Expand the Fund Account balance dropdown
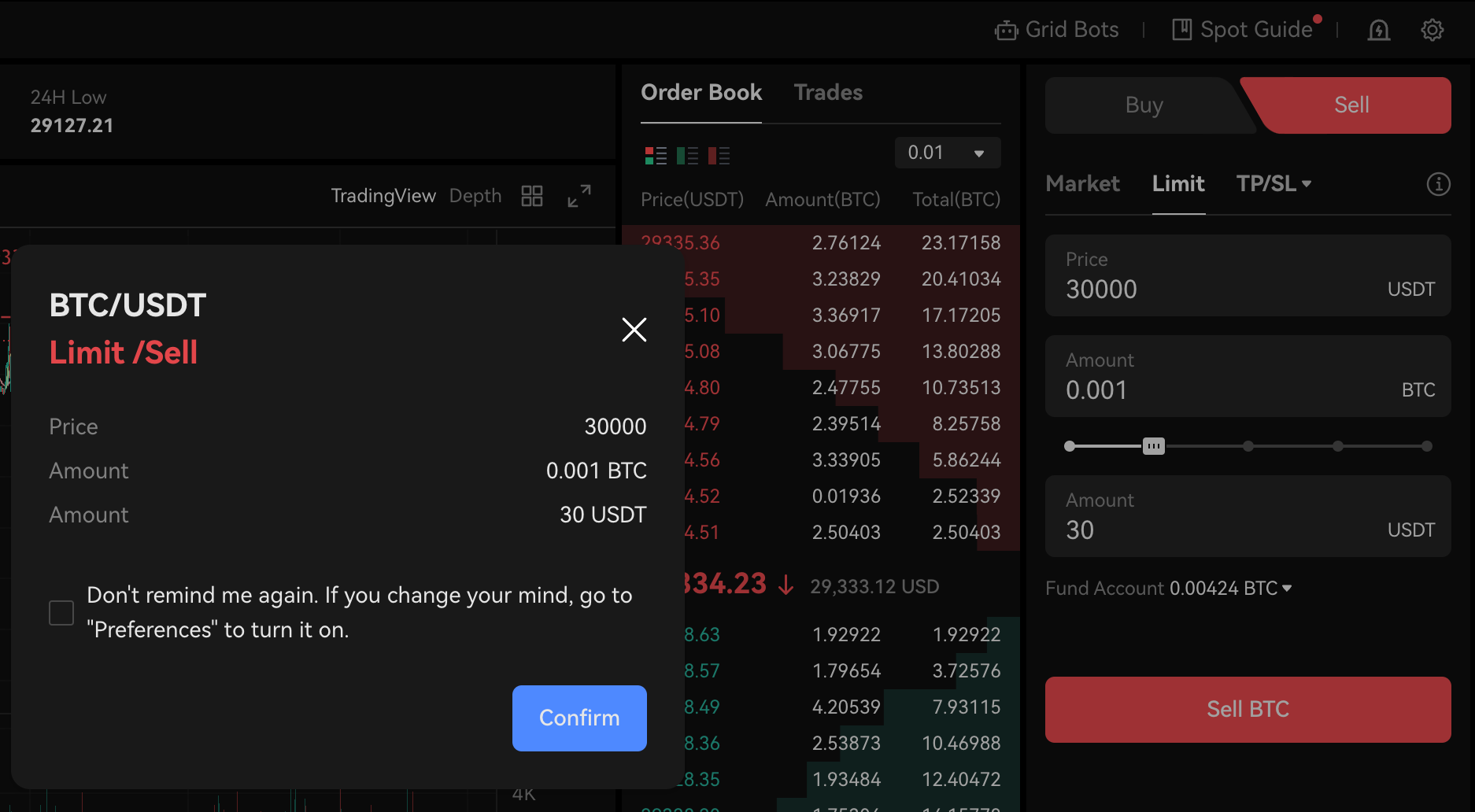 [1287, 588]
